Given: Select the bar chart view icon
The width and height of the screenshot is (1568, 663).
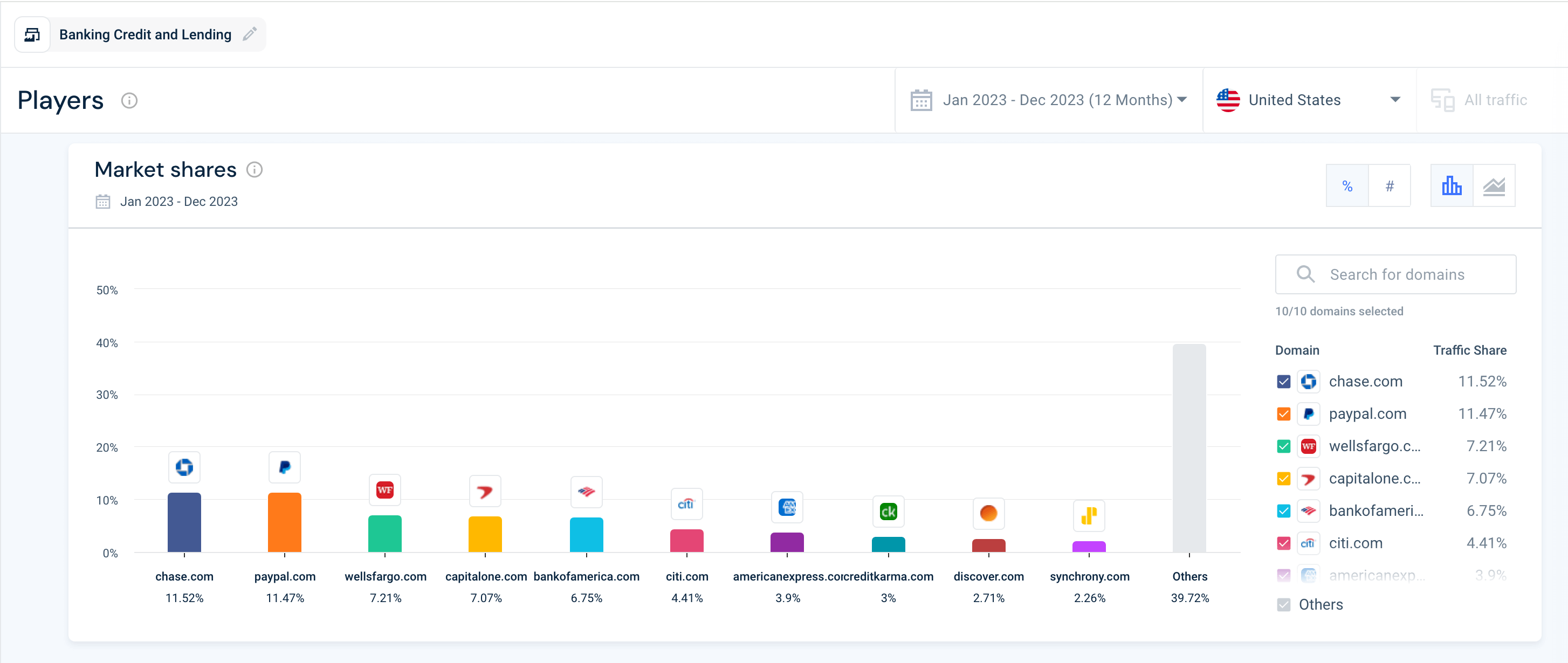Looking at the screenshot, I should 1452,185.
